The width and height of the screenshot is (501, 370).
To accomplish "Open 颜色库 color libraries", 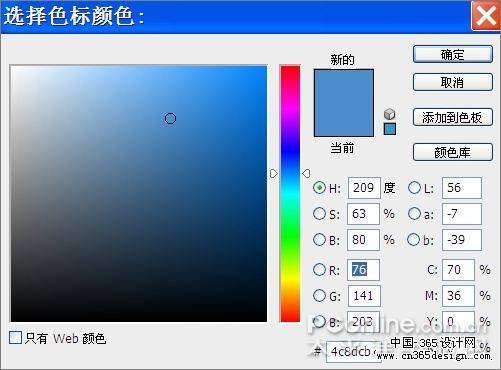I will pyautogui.click(x=453, y=152).
